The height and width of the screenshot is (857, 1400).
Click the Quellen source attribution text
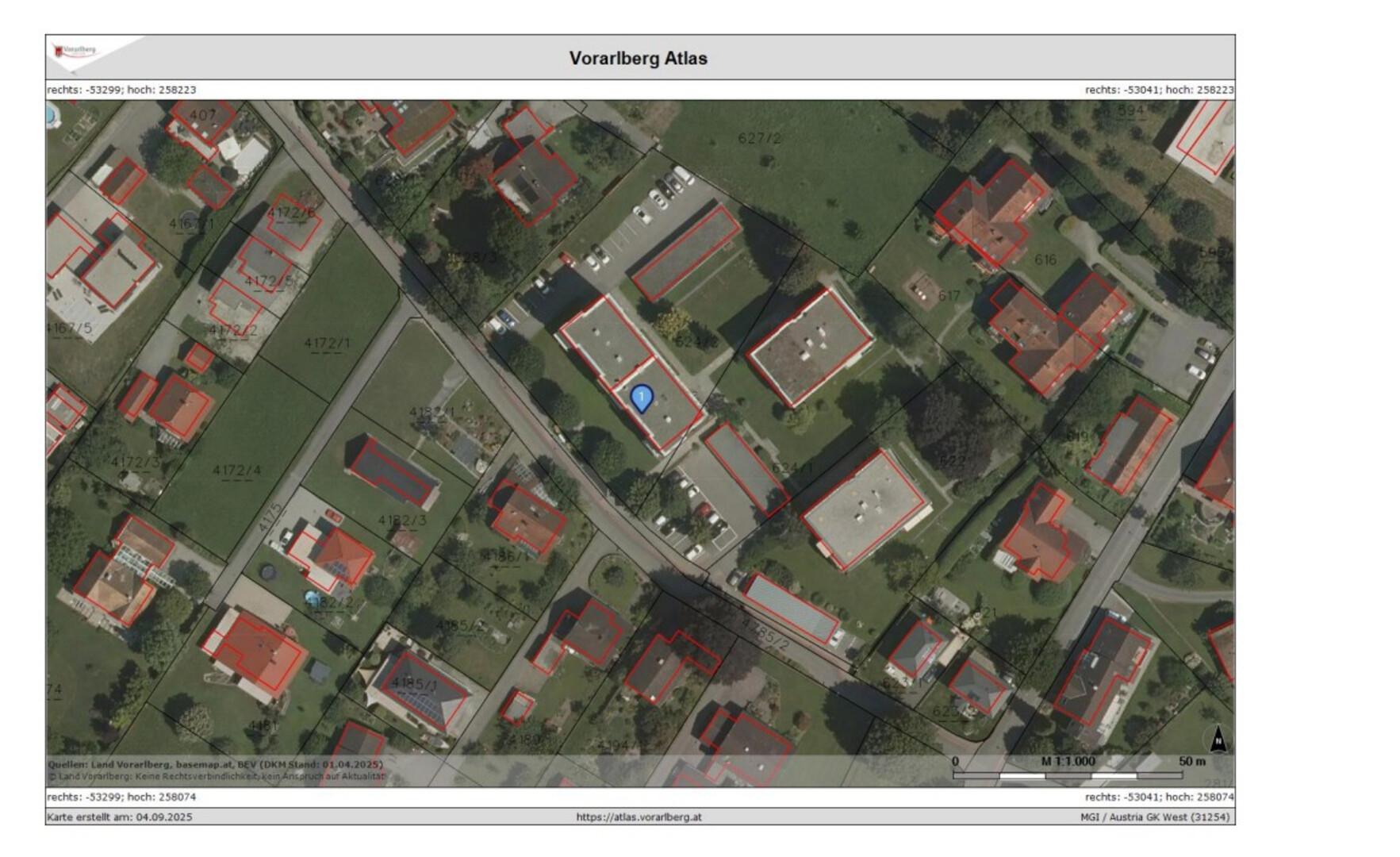click(215, 764)
